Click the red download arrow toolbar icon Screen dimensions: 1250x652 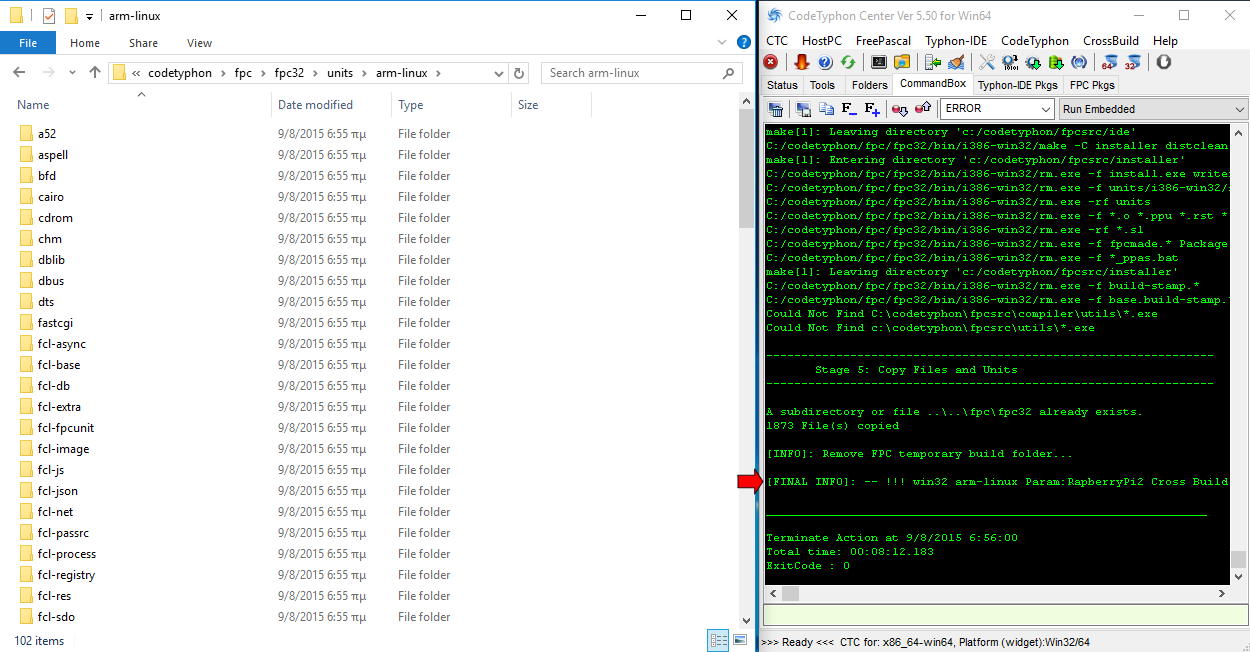point(801,62)
